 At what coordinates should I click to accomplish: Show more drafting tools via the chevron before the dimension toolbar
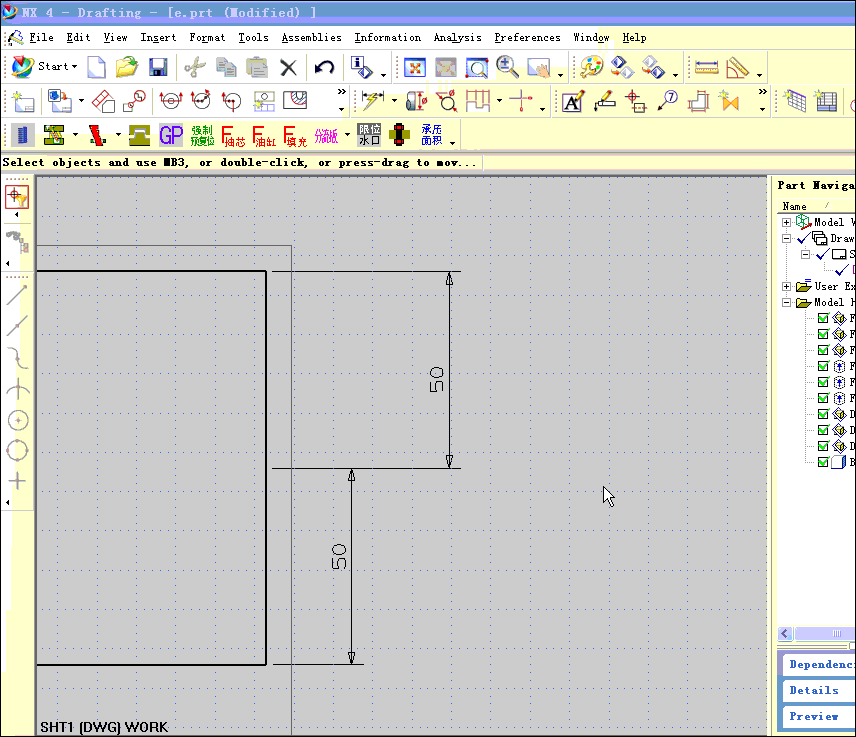click(x=342, y=92)
